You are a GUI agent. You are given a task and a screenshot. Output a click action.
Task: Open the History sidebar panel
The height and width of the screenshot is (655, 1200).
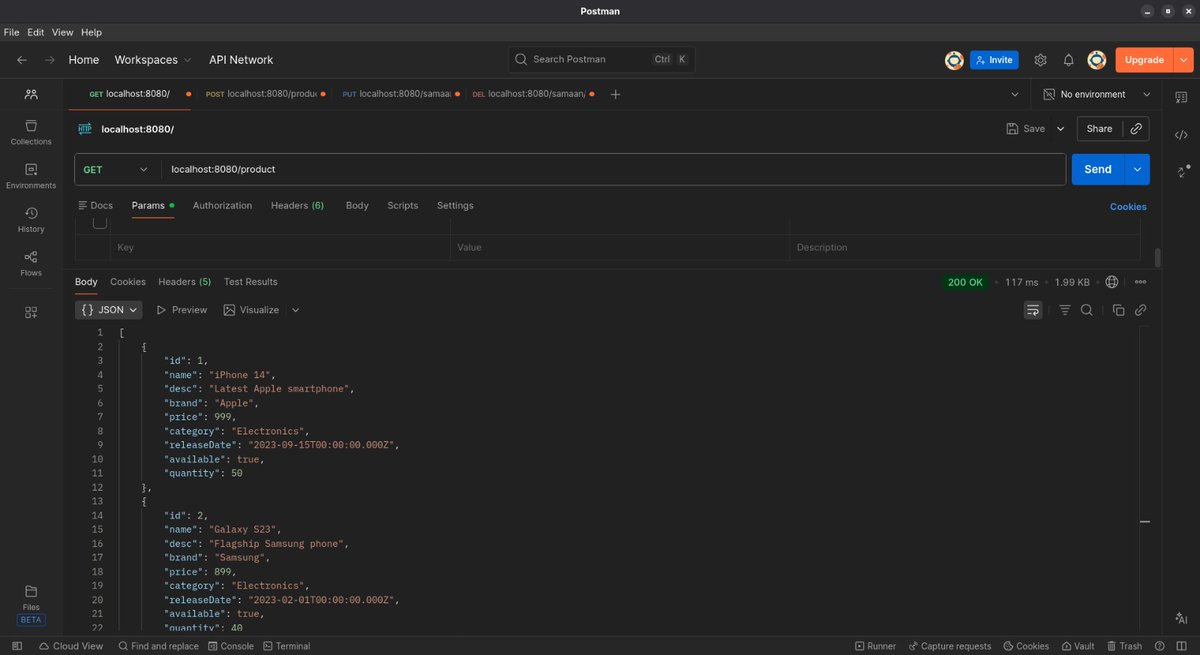[x=31, y=220]
